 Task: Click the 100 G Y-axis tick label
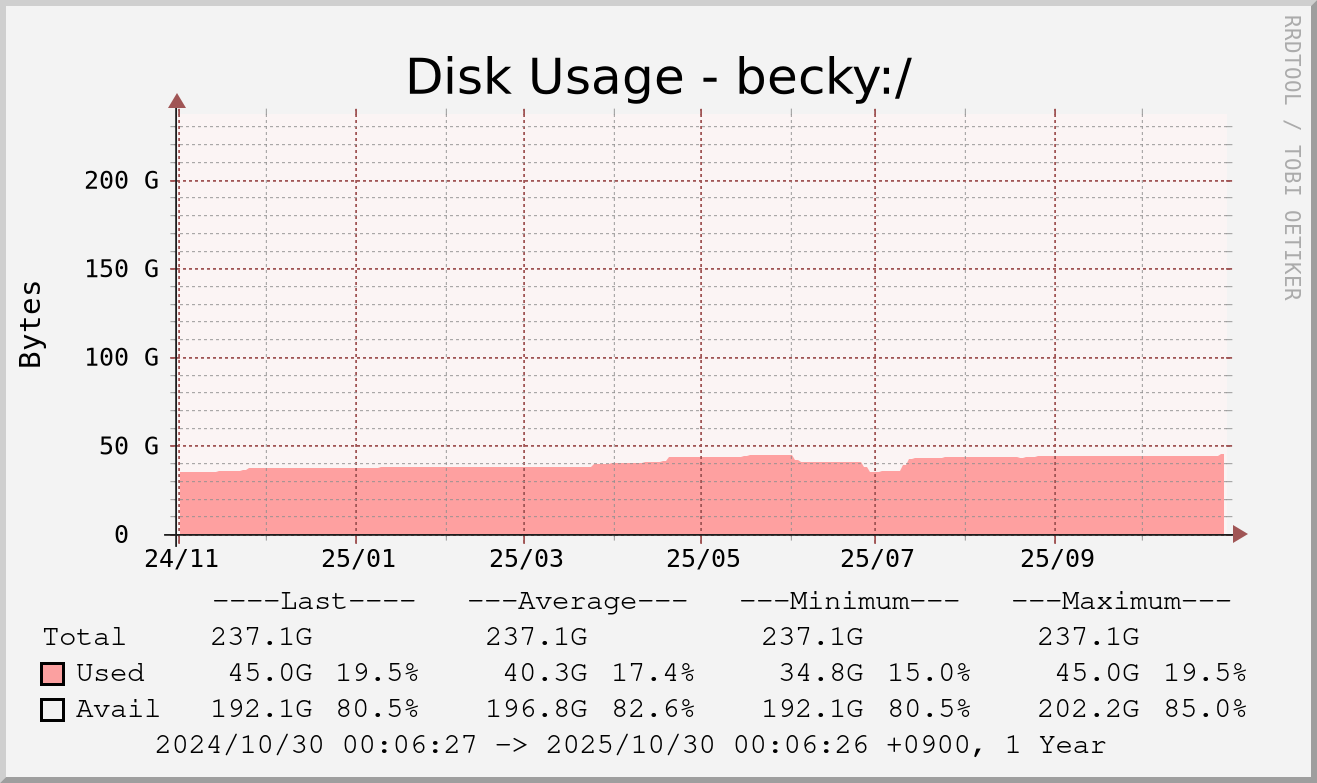click(122, 357)
